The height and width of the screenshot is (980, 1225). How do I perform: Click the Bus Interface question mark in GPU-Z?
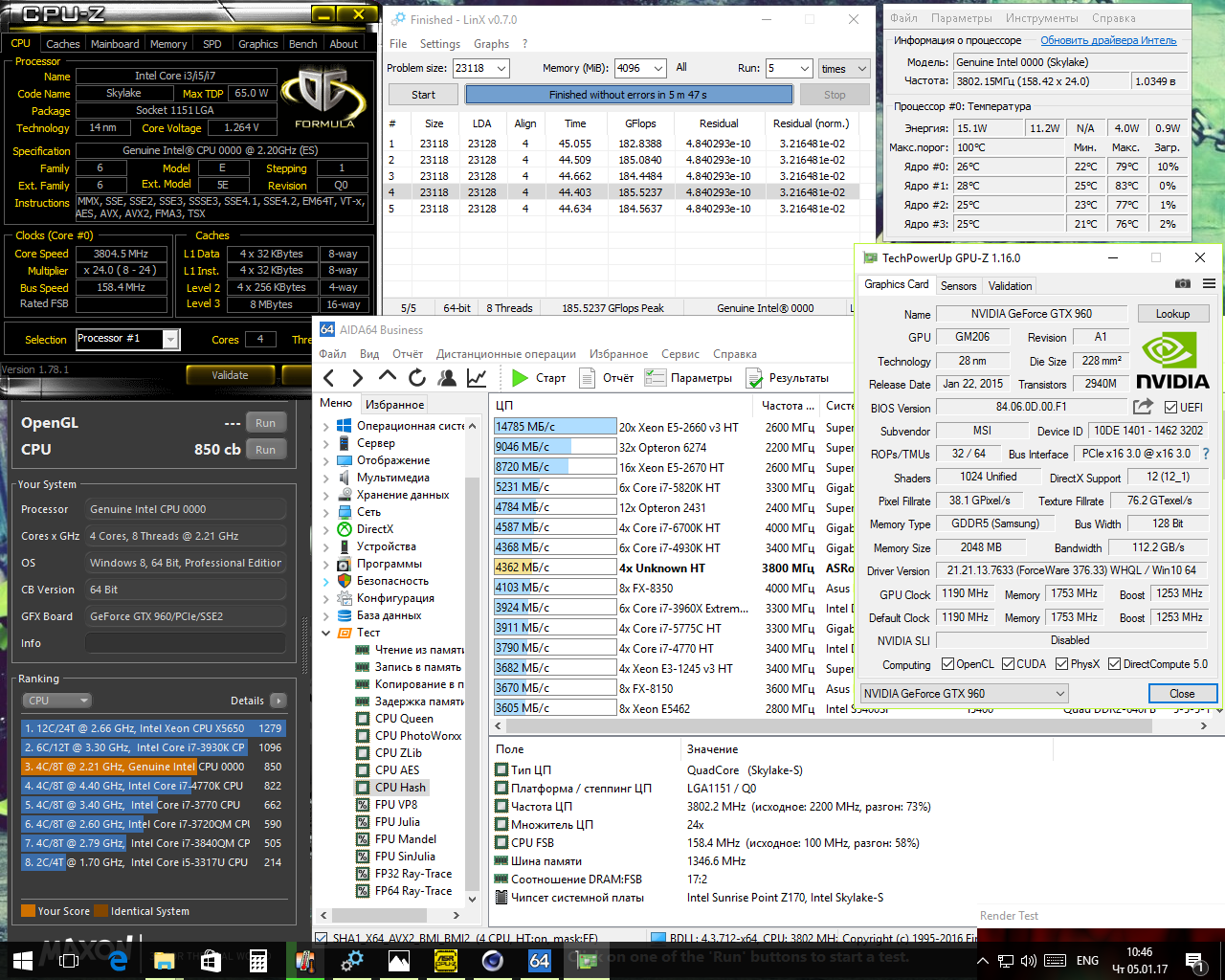(1205, 454)
